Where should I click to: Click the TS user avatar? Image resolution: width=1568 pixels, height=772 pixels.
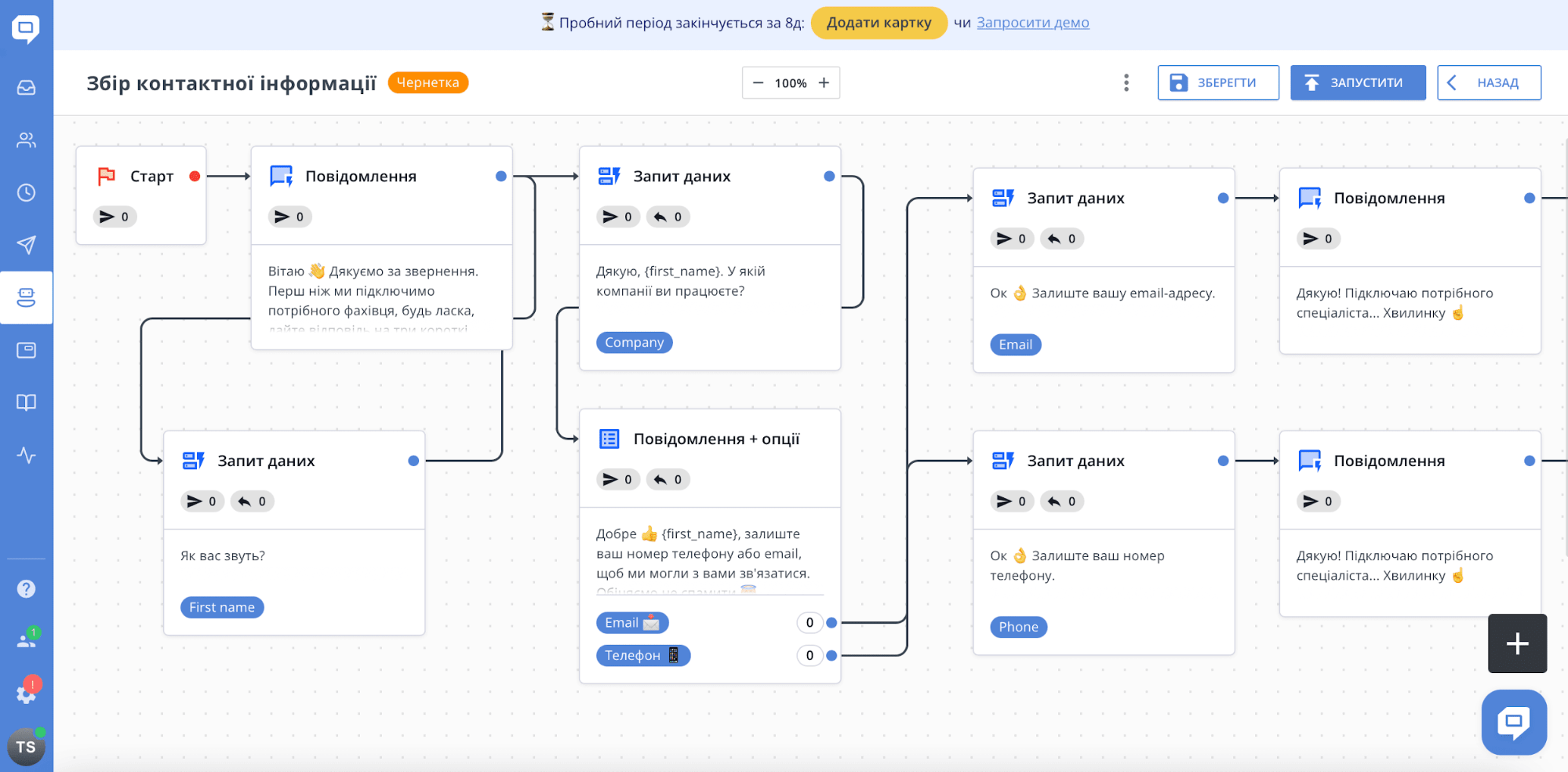click(x=26, y=747)
